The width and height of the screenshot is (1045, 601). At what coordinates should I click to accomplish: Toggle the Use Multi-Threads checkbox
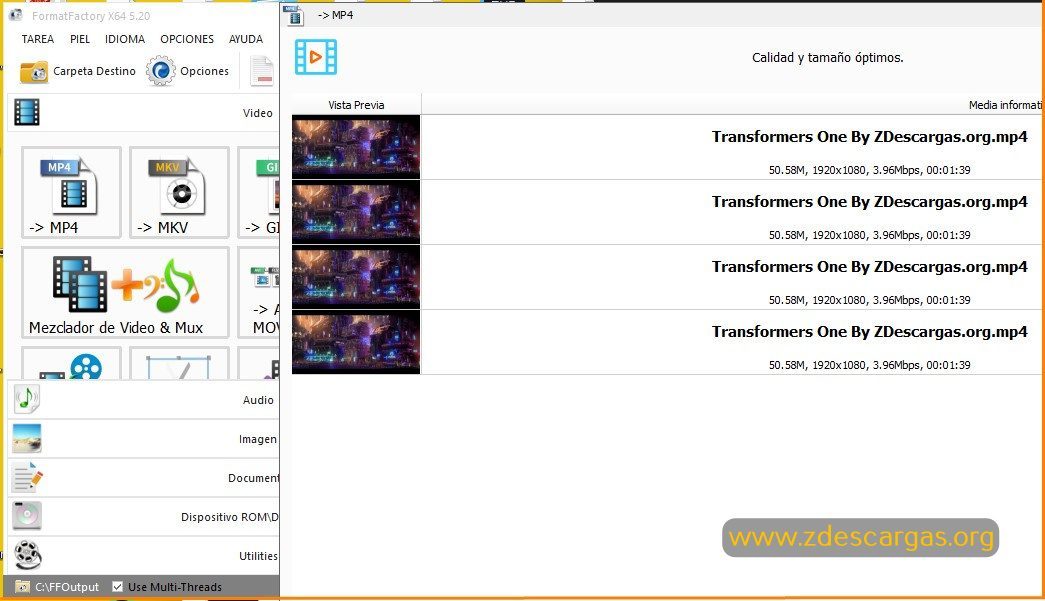pyautogui.click(x=117, y=587)
